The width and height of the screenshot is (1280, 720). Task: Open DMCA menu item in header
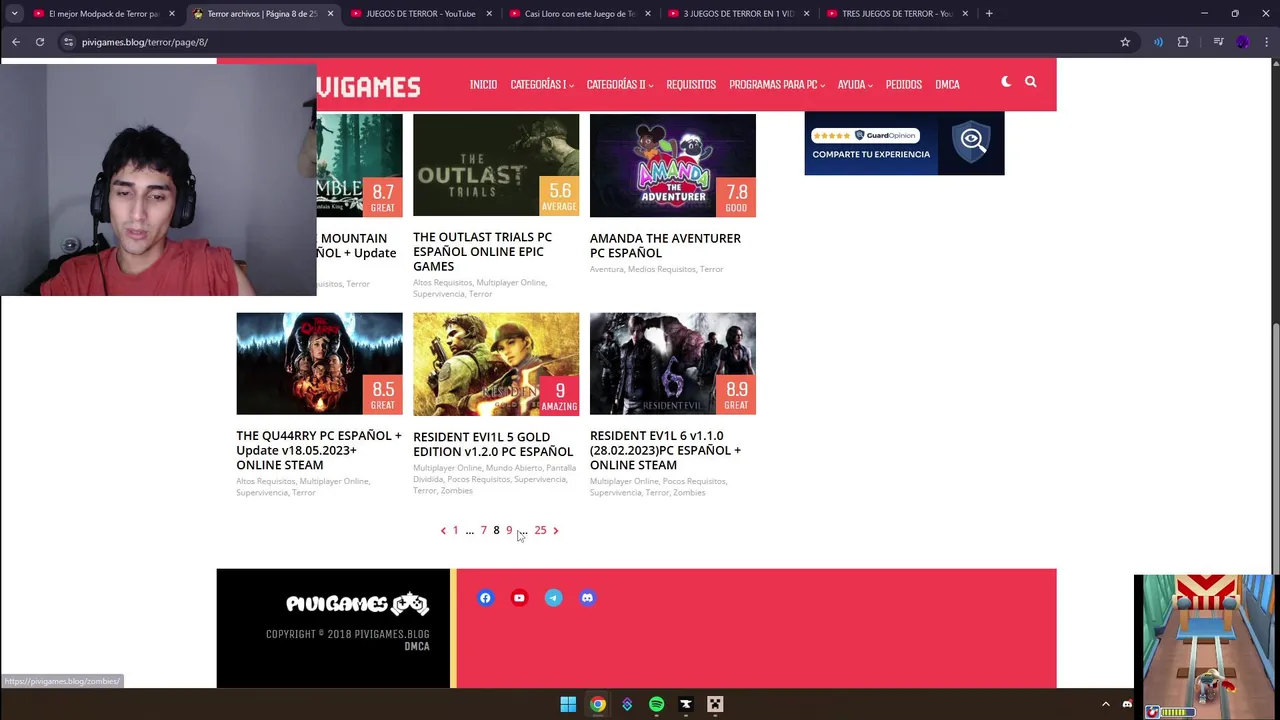(947, 84)
